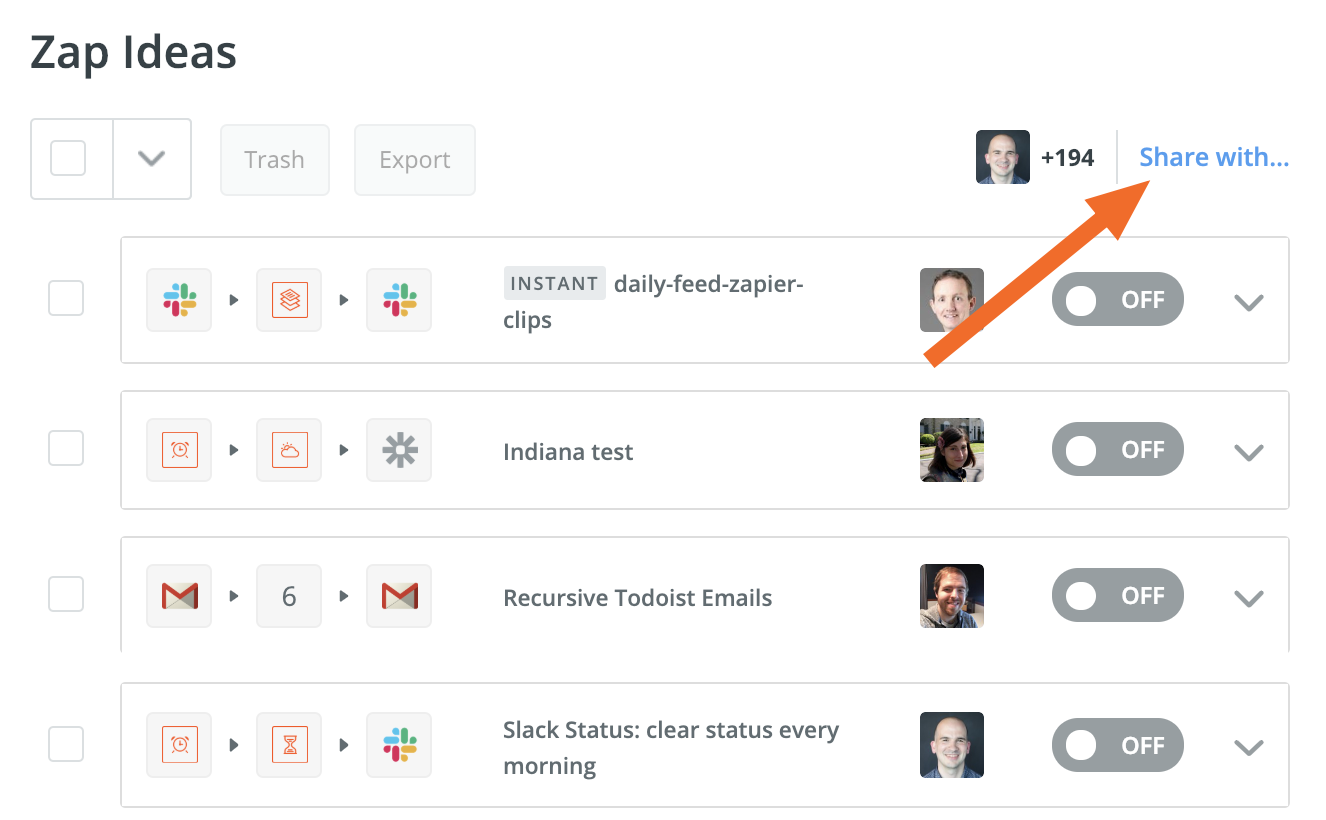Expand options chevron for Indiana test

click(1249, 452)
